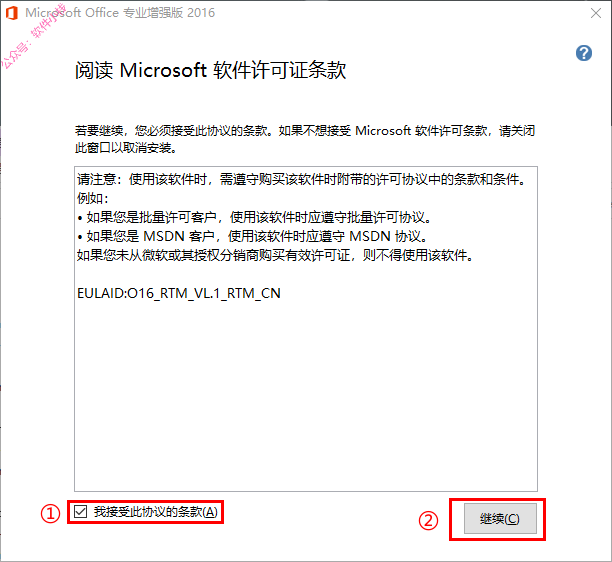Click the window title Microsoft Office 专业增强版 2016
This screenshot has height=562, width=612.
coord(120,13)
